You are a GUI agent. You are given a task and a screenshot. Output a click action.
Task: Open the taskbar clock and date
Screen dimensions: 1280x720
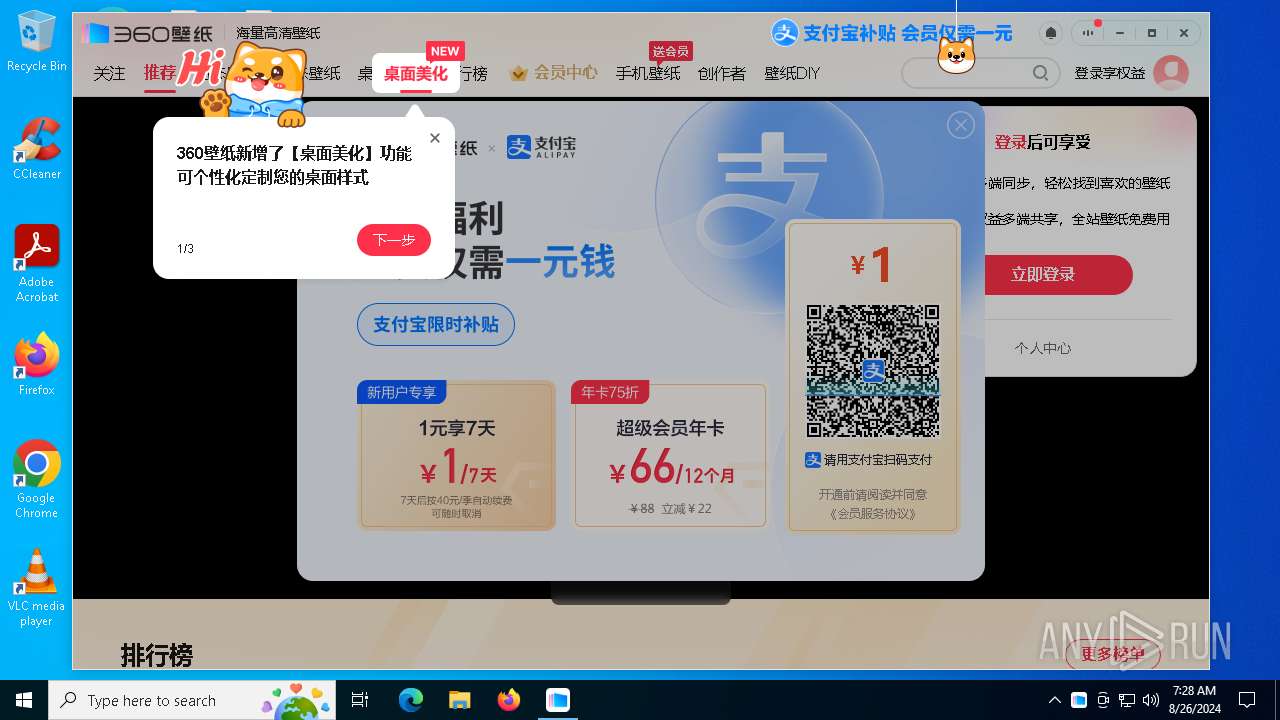pos(1194,700)
